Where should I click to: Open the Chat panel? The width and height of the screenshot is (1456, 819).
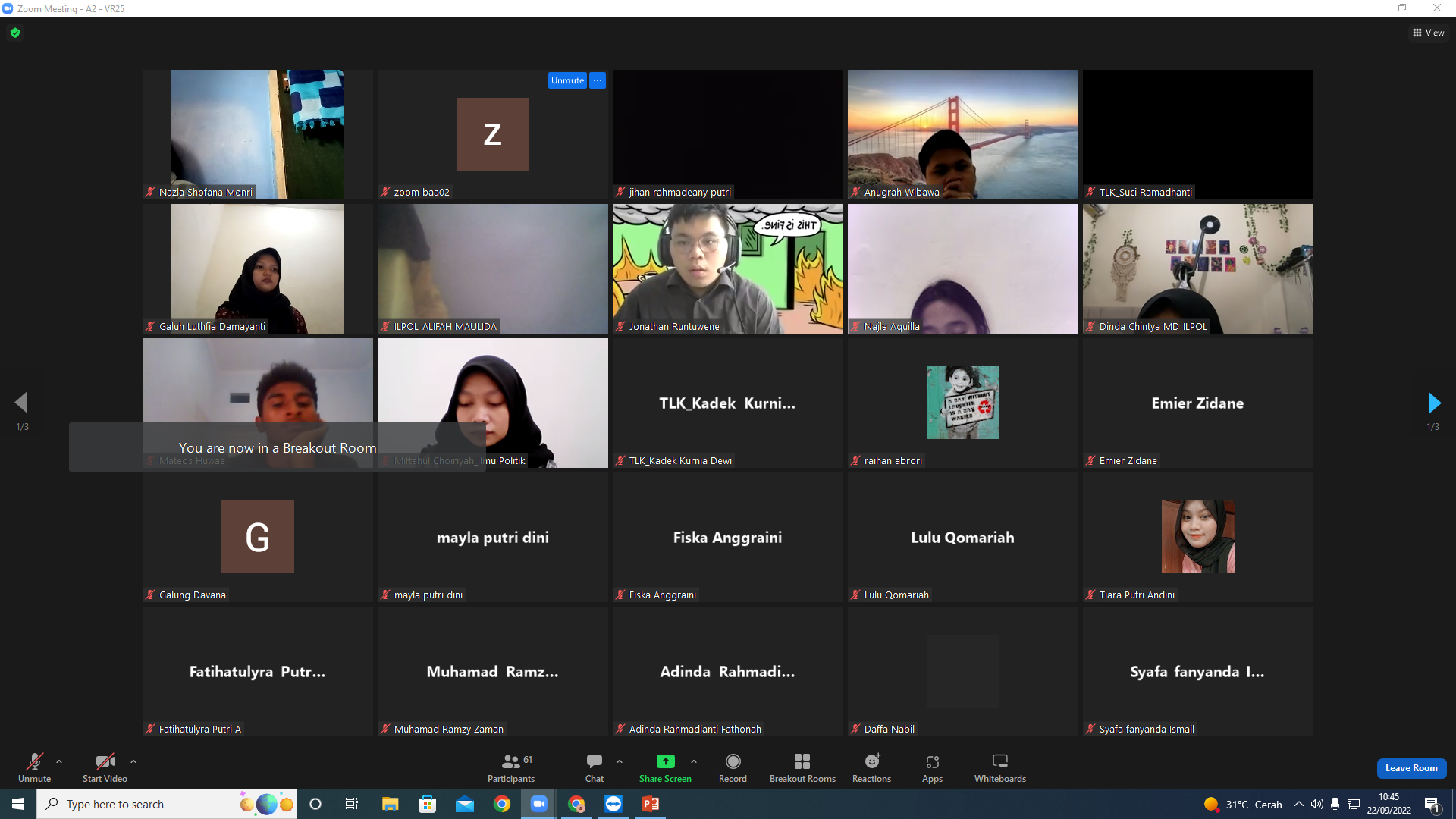[595, 767]
